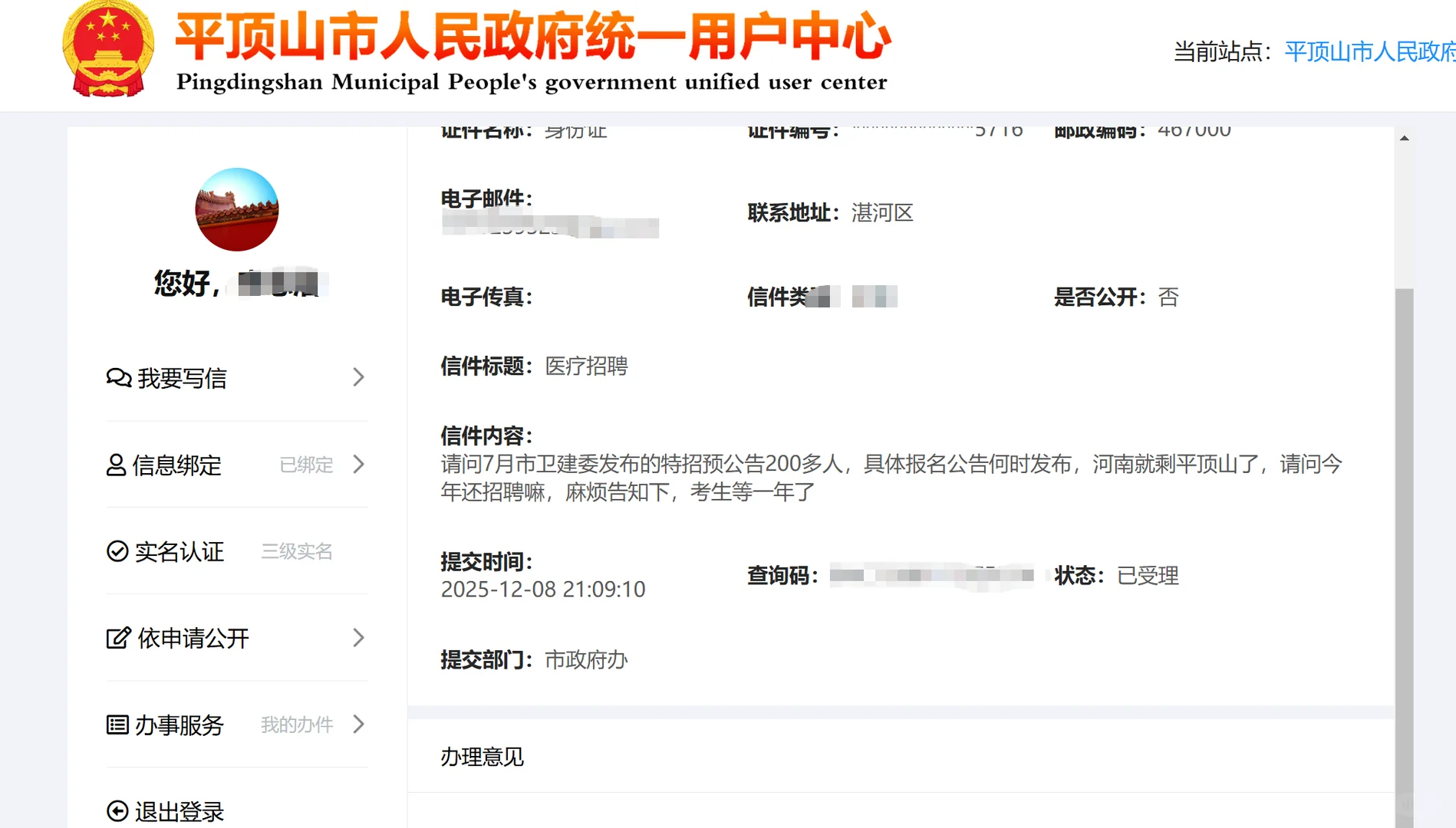1456x828 pixels.
Task: Click the contact address 湛河区
Action: click(x=883, y=212)
